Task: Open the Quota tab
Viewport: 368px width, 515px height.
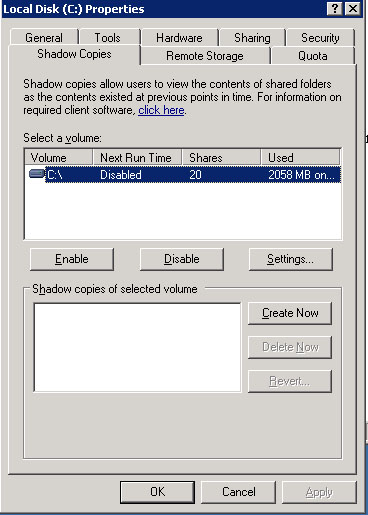Action: (313, 56)
